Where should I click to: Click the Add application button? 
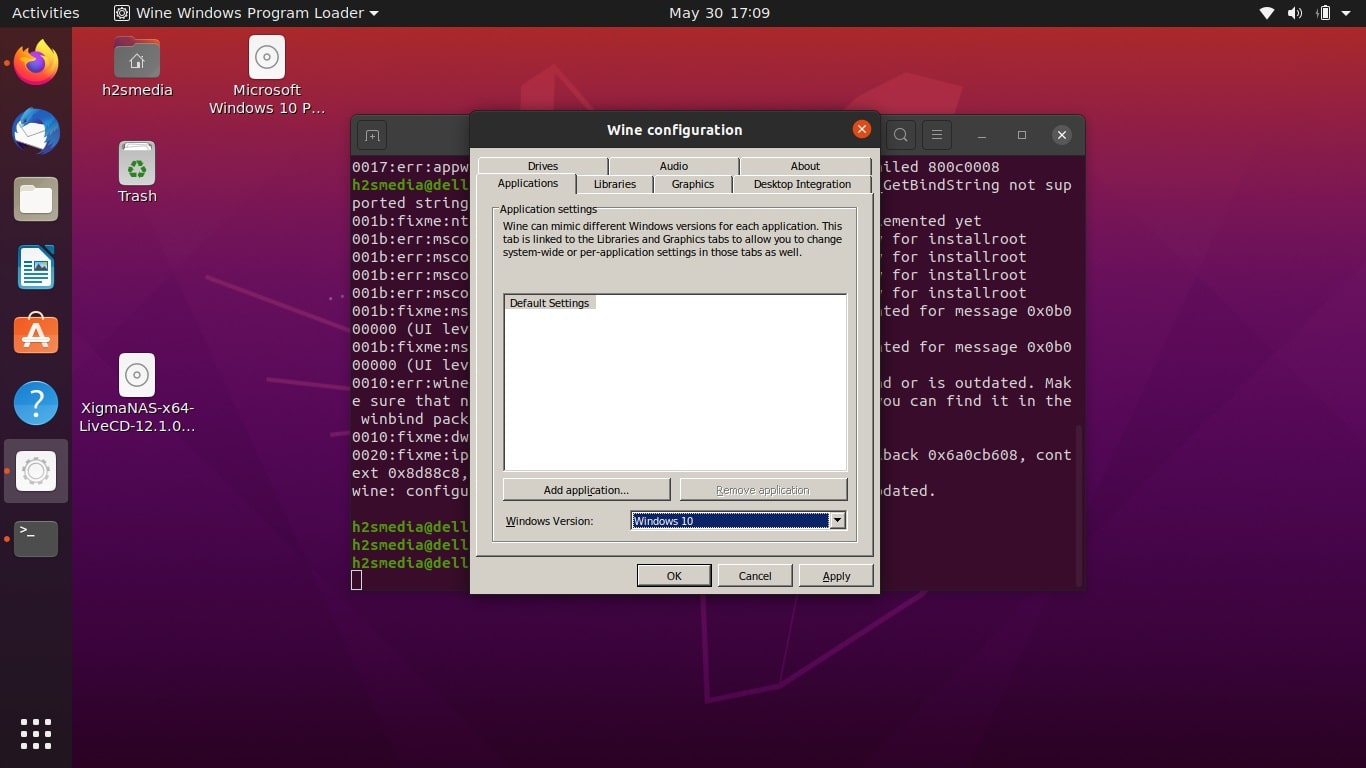pos(586,490)
